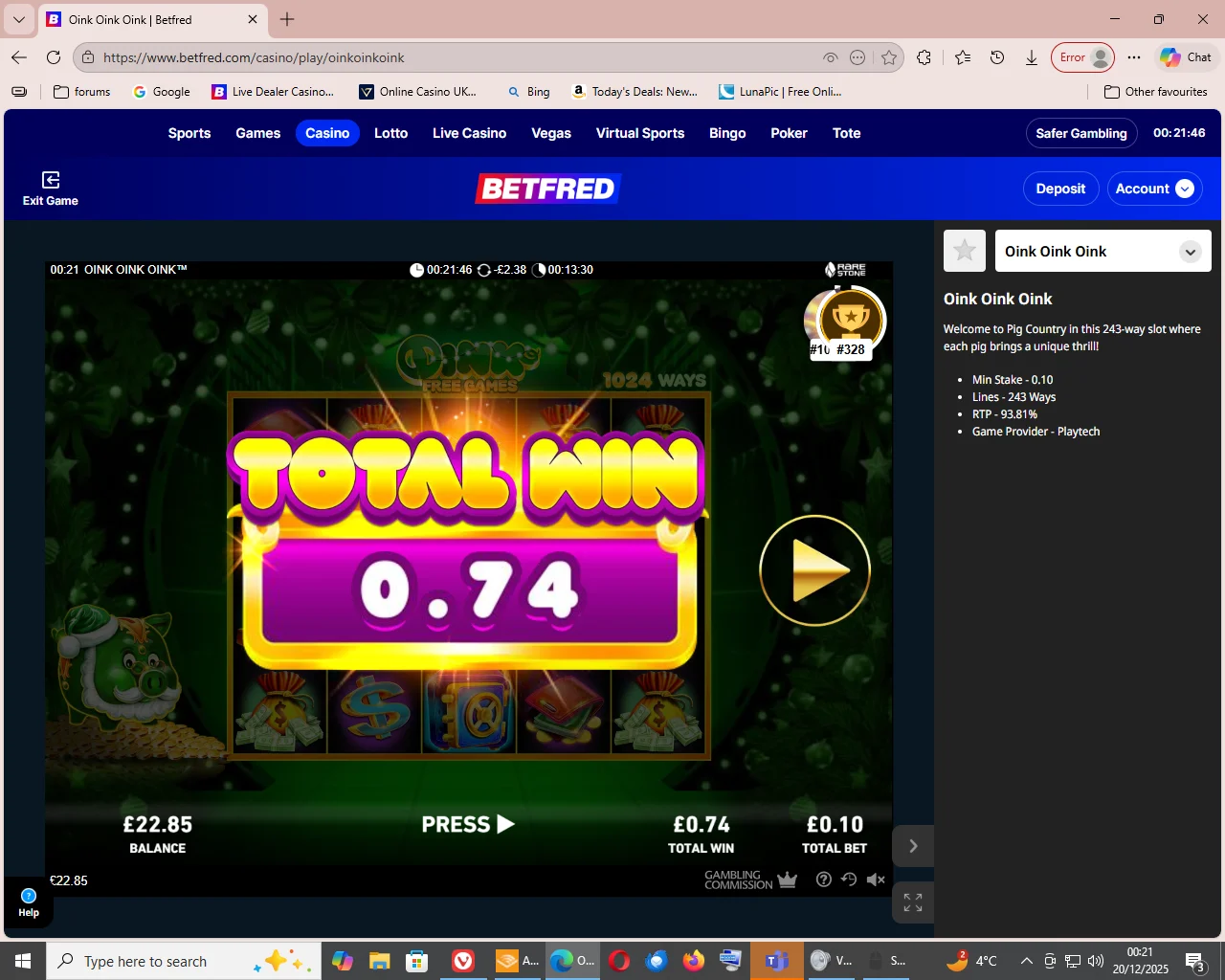The image size is (1225, 980).
Task: Select the Casino tab
Action: tap(327, 133)
